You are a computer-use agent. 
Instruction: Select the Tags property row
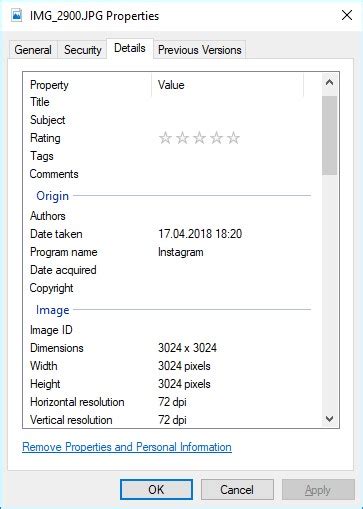(170, 156)
